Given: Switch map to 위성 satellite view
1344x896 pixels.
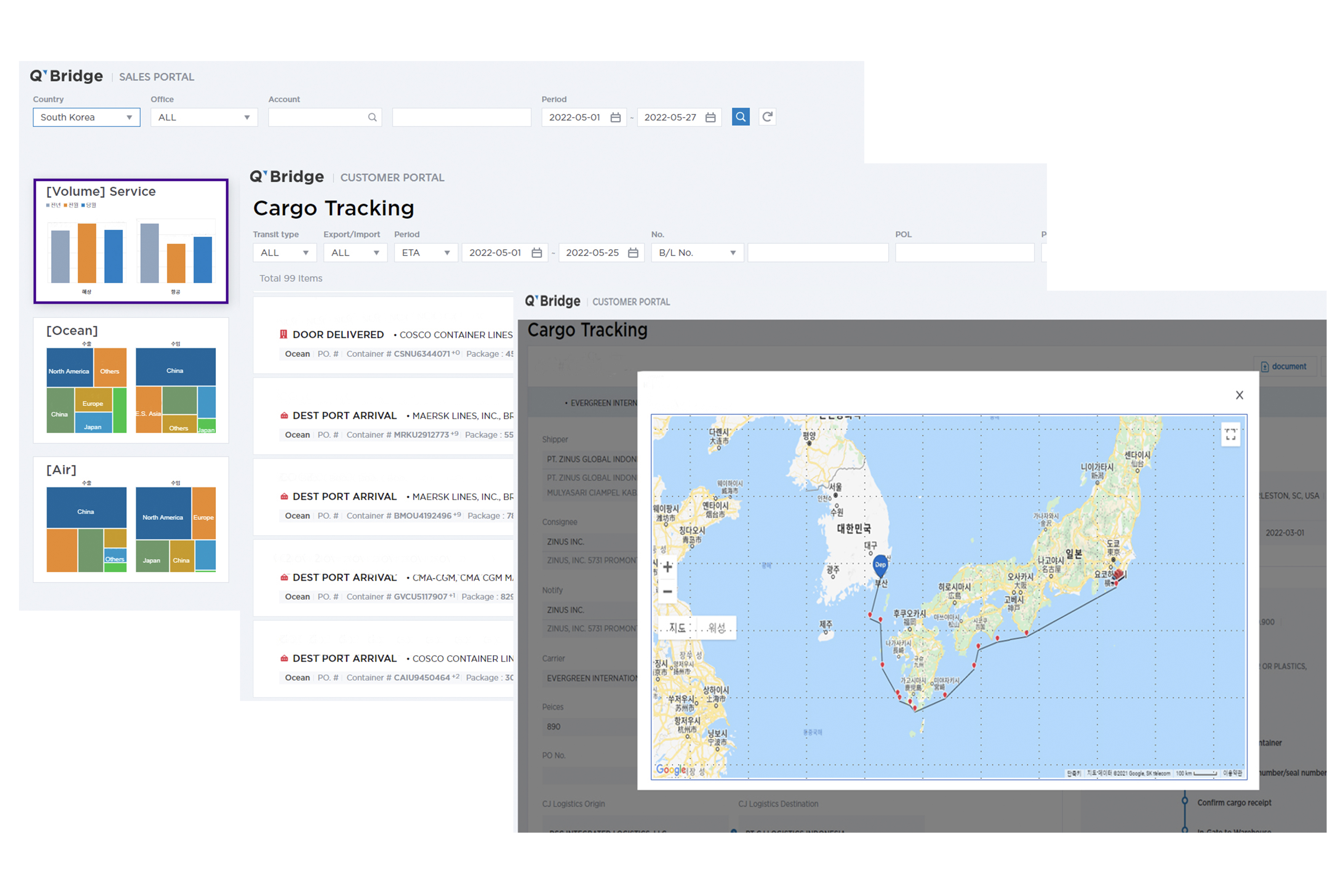Looking at the screenshot, I should point(716,628).
